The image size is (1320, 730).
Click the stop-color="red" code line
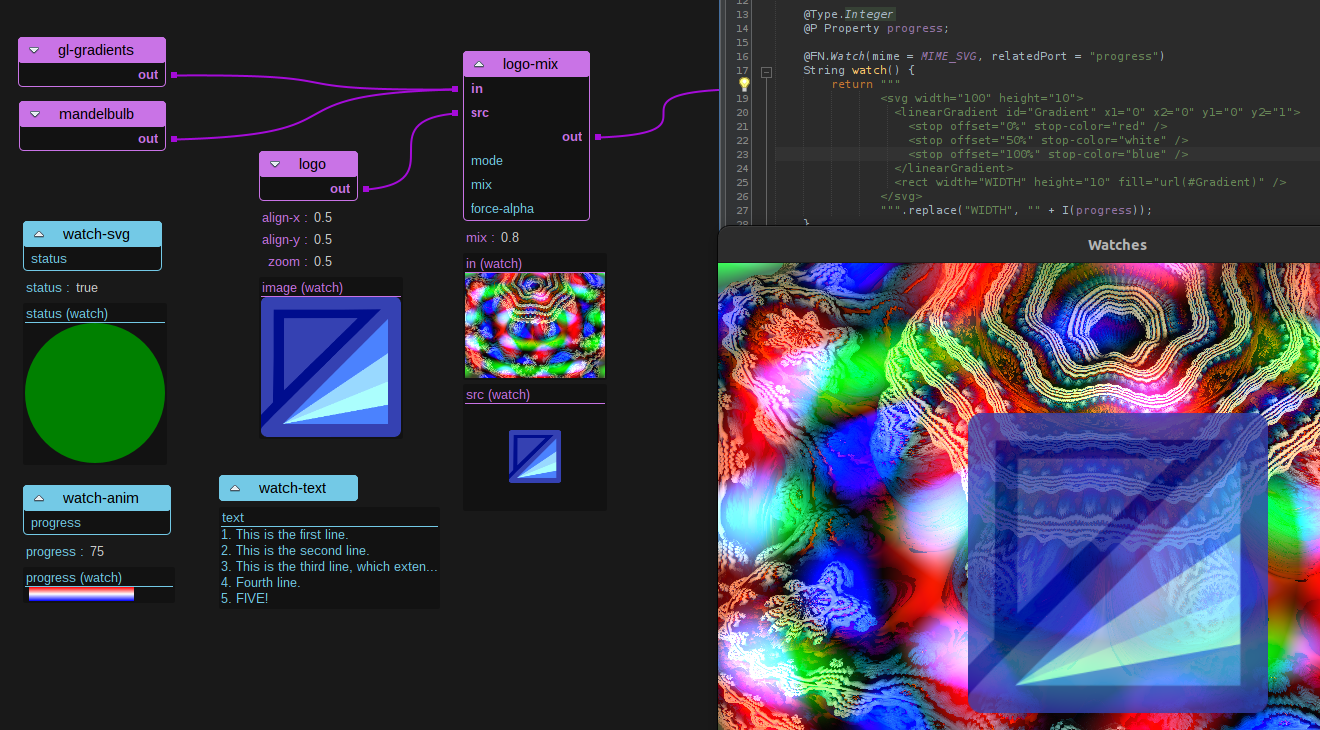click(1038, 126)
